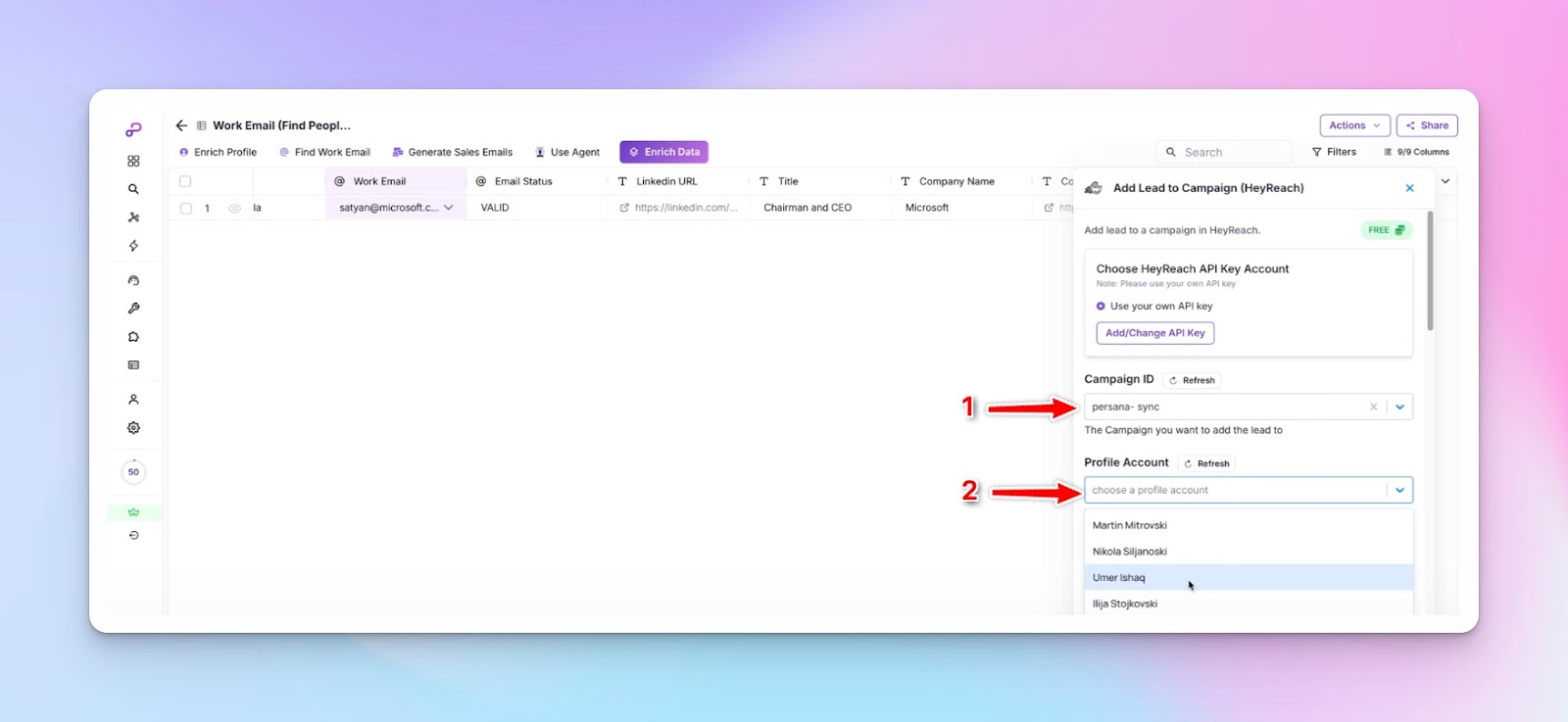Click the table icon next to the title
The image size is (1568, 722).
(x=202, y=125)
